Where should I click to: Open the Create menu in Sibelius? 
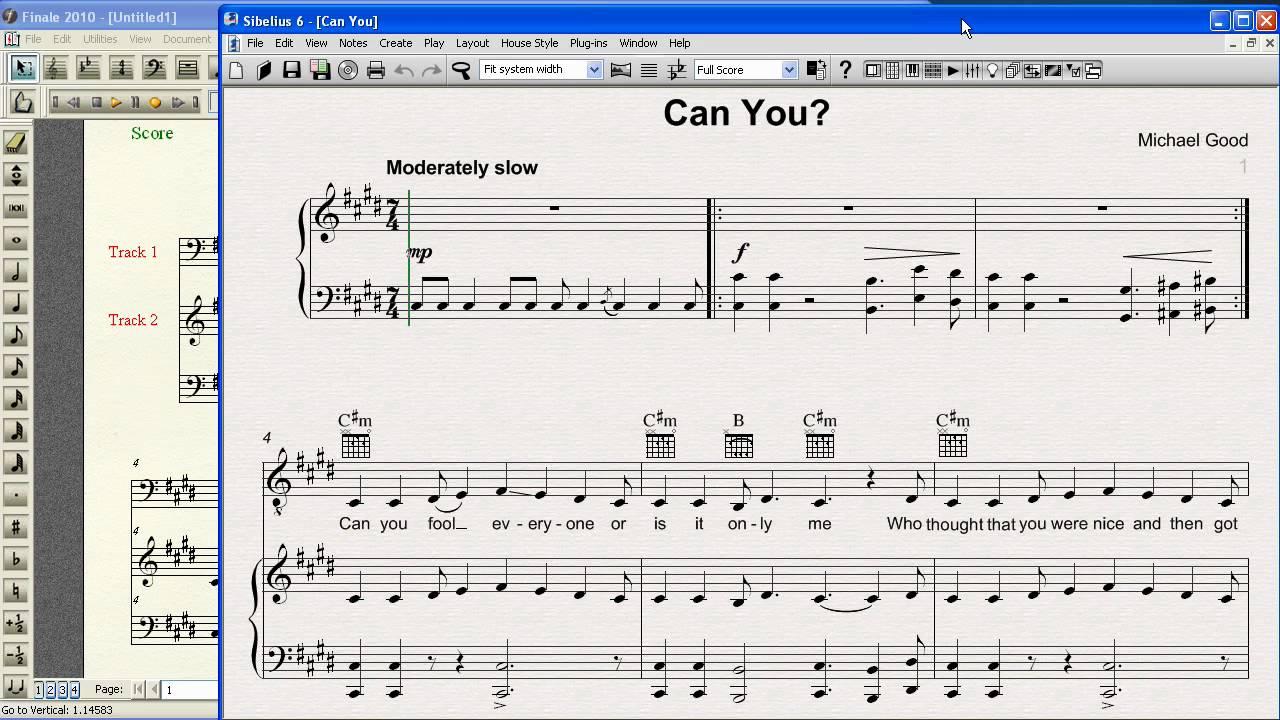(395, 43)
